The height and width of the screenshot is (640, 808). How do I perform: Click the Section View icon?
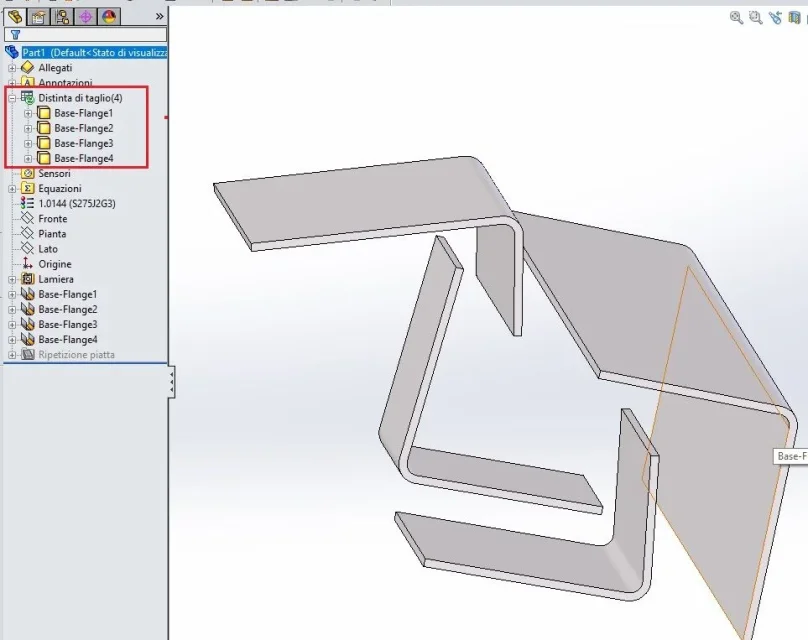pyautogui.click(x=794, y=18)
